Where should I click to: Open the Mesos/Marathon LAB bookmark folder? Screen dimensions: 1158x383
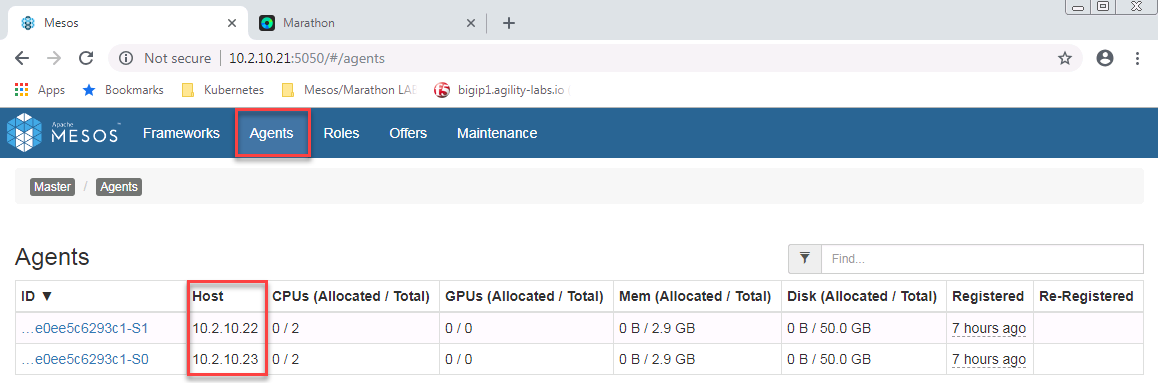[349, 90]
